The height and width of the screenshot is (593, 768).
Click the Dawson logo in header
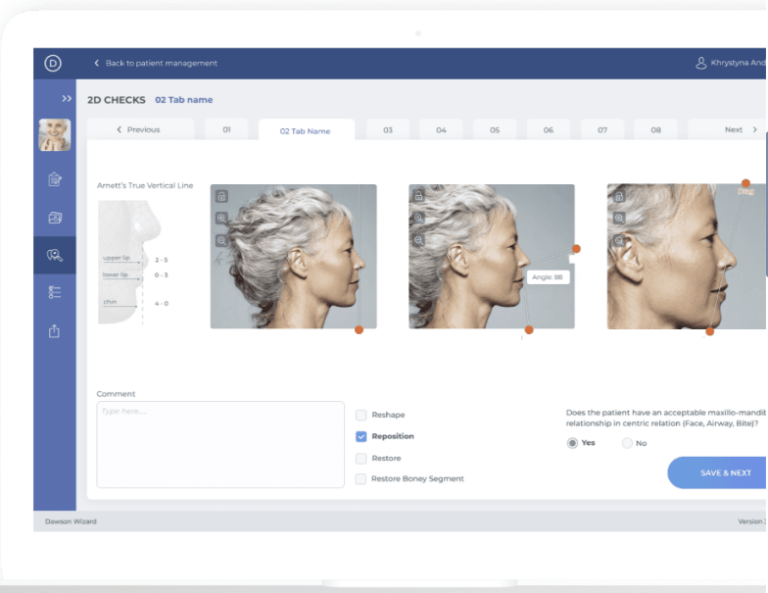pos(53,63)
